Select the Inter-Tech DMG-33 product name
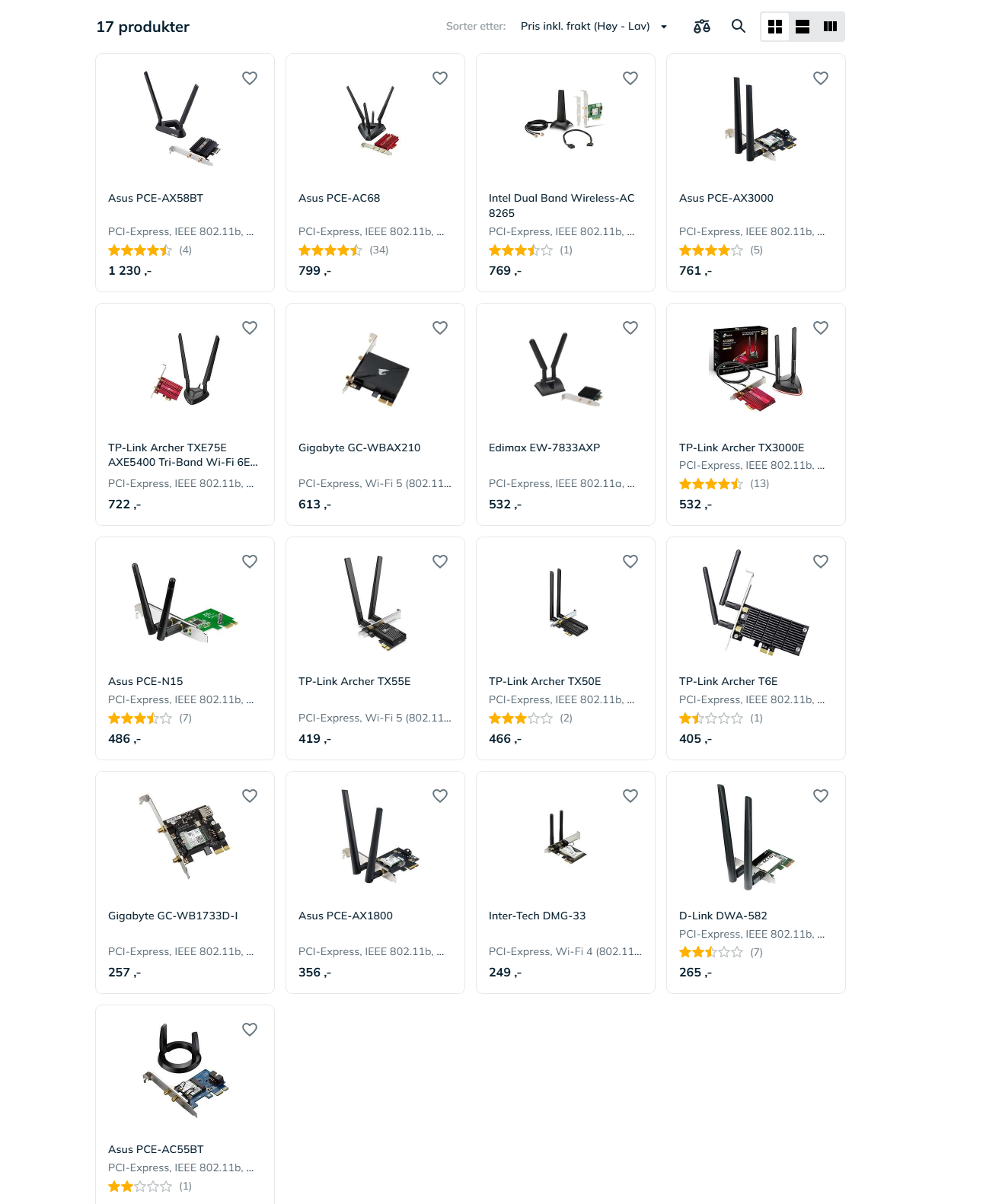The width and height of the screenshot is (1002, 1204). click(x=538, y=916)
